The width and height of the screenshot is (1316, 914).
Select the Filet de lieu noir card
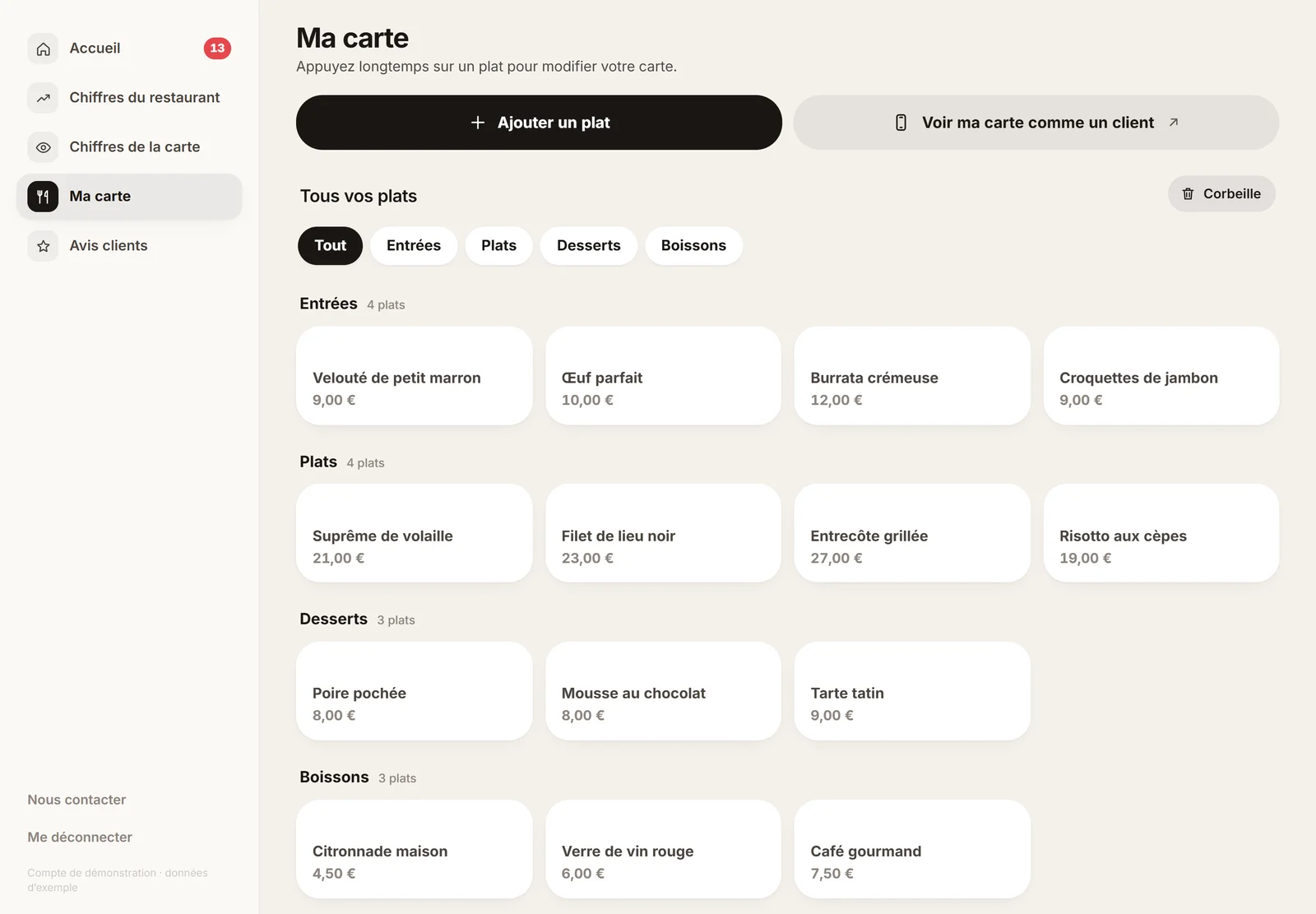point(663,533)
